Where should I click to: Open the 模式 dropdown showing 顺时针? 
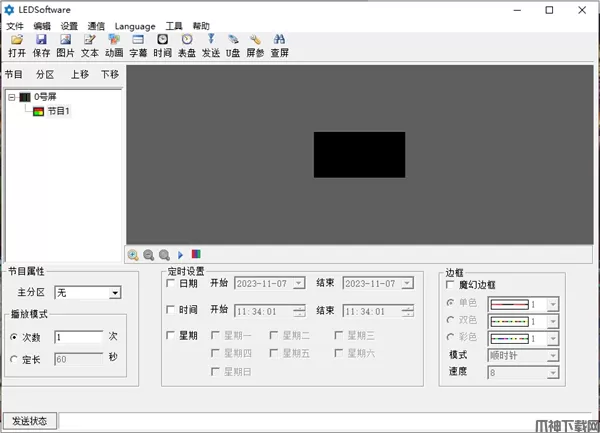553,355
